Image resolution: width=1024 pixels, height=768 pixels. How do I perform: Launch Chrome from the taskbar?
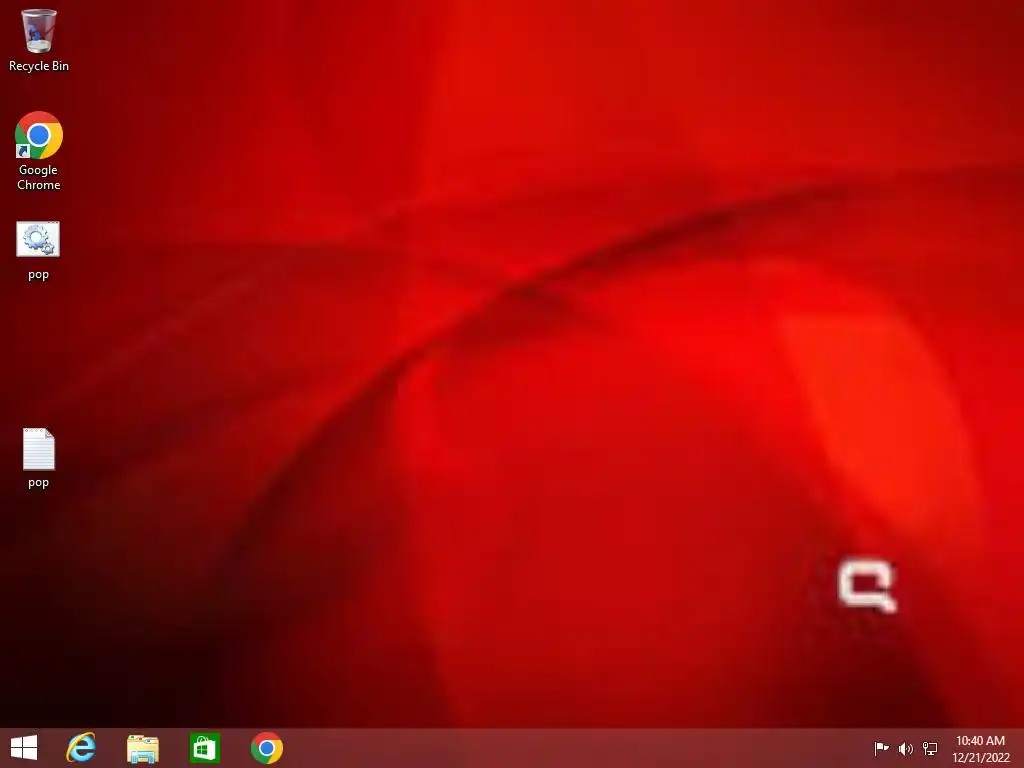coord(266,748)
